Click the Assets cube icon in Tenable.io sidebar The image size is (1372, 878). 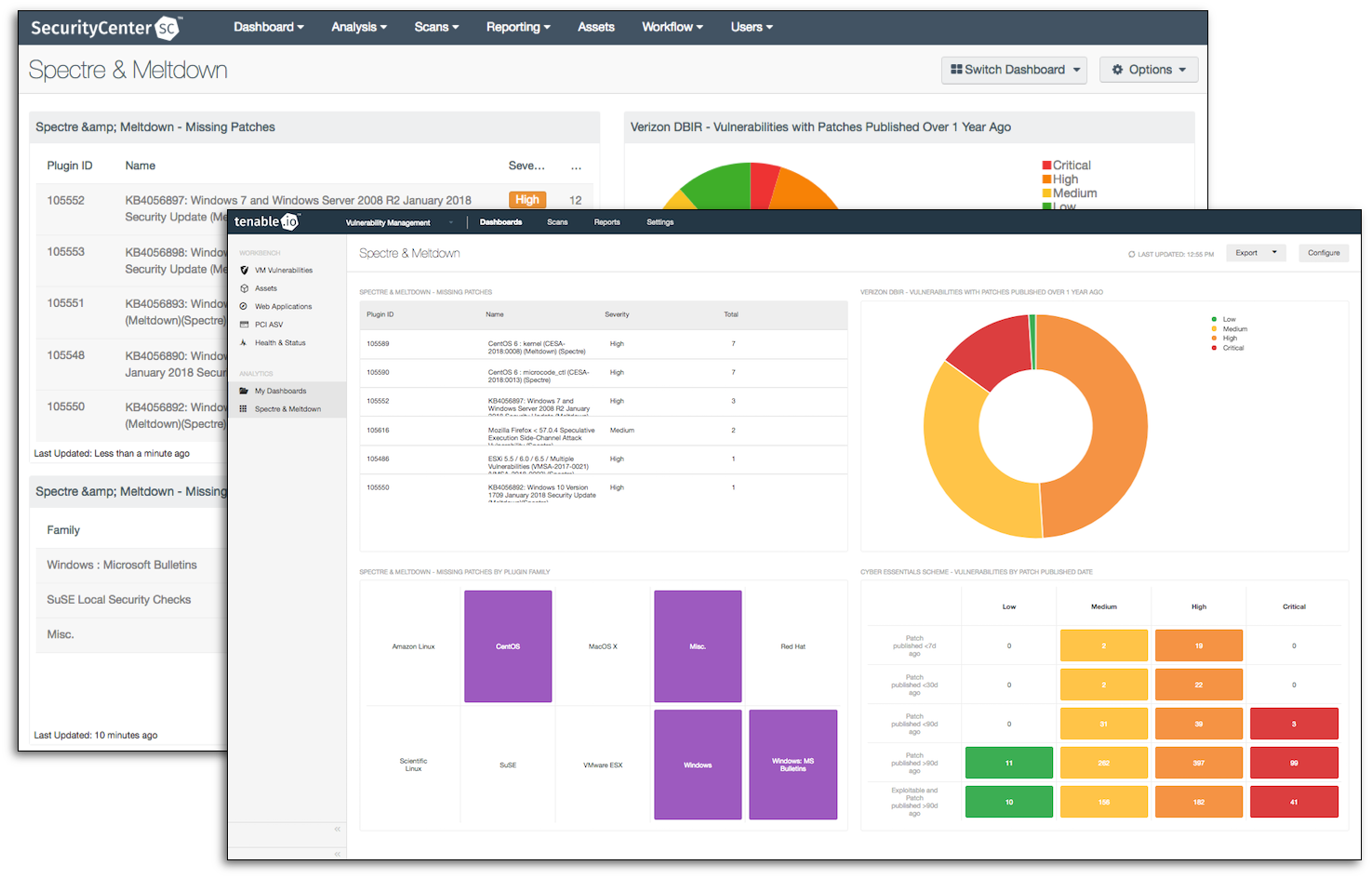(245, 288)
